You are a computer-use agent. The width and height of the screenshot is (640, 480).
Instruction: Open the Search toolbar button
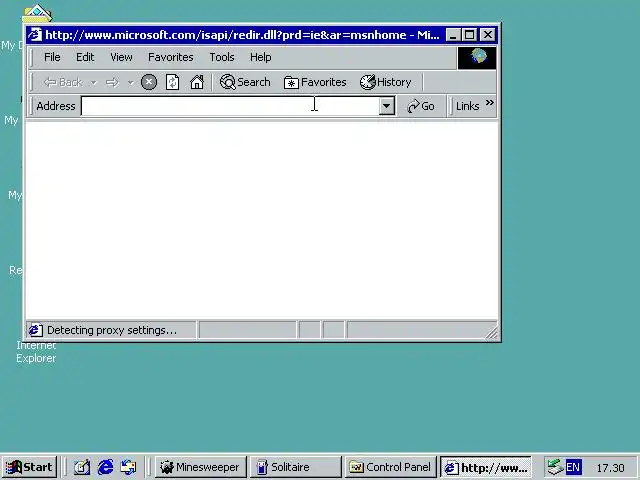coord(245,82)
